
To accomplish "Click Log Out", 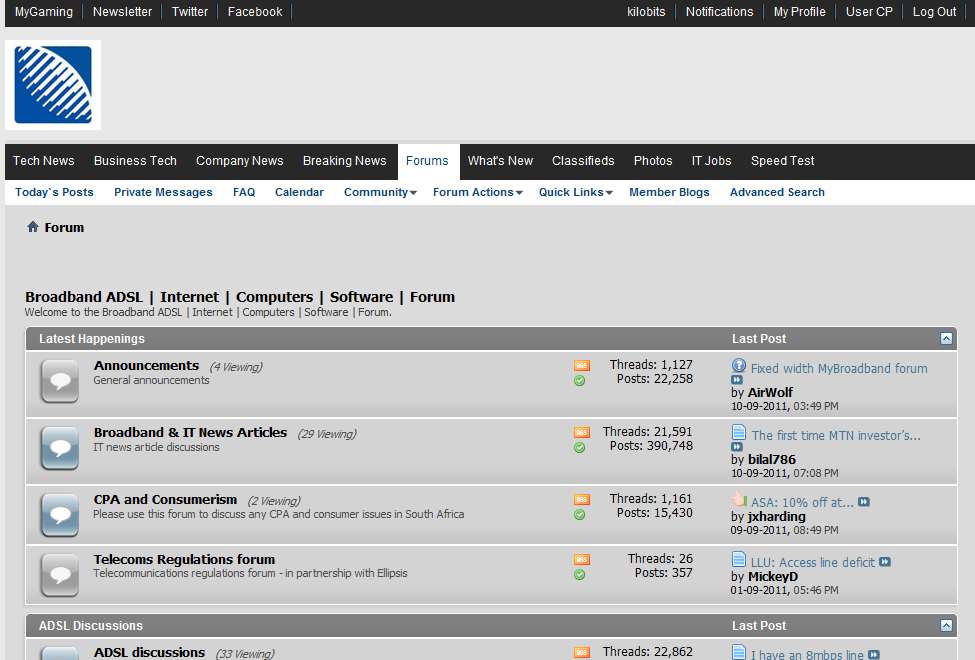I will point(934,12).
